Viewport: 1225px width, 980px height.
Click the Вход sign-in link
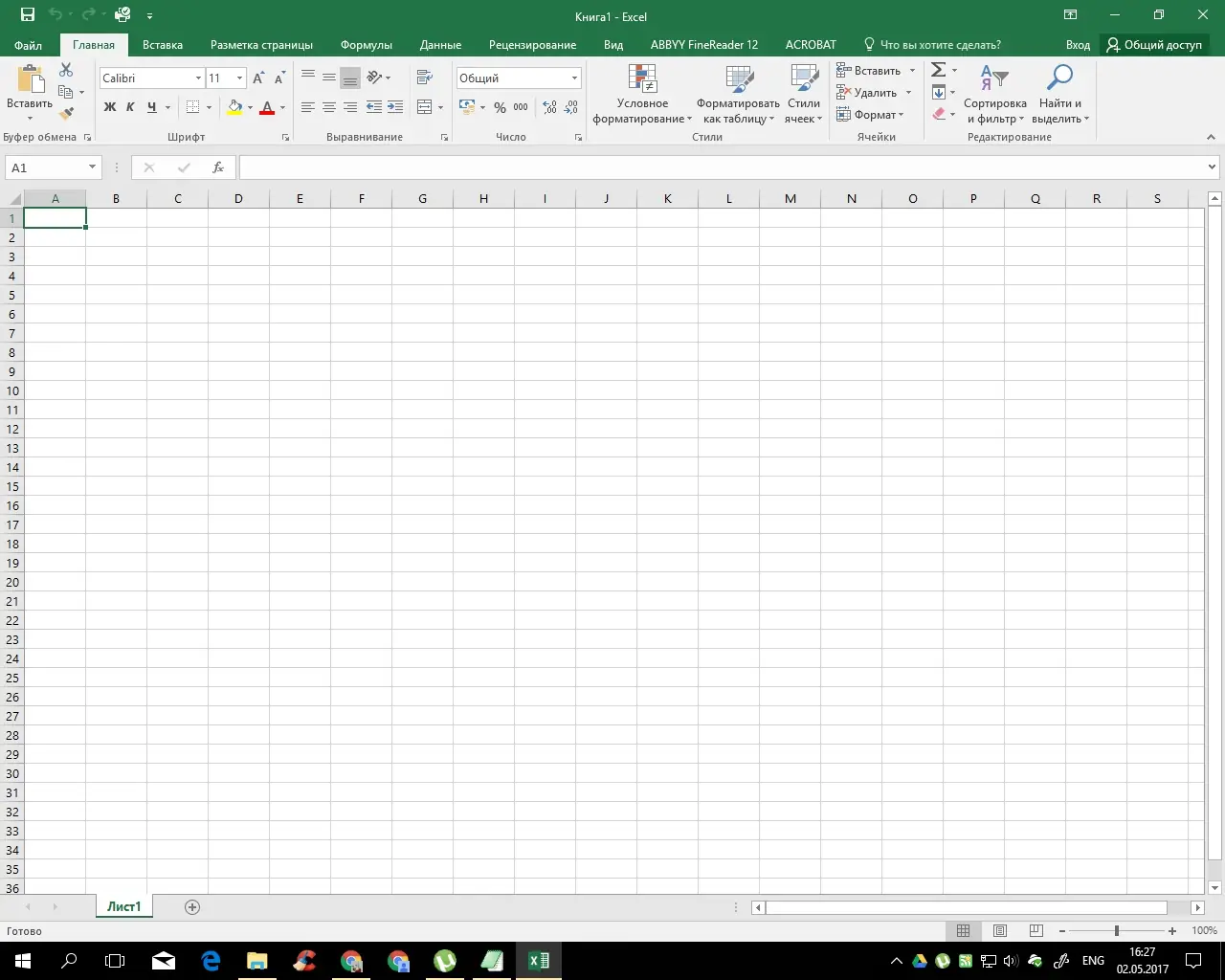1078,45
